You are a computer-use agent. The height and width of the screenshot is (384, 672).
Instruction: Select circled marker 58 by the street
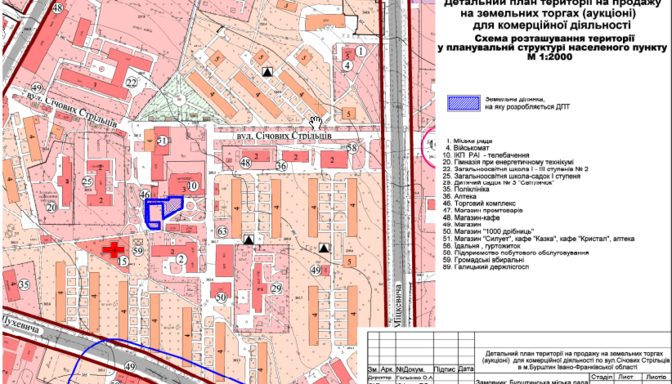point(352,148)
